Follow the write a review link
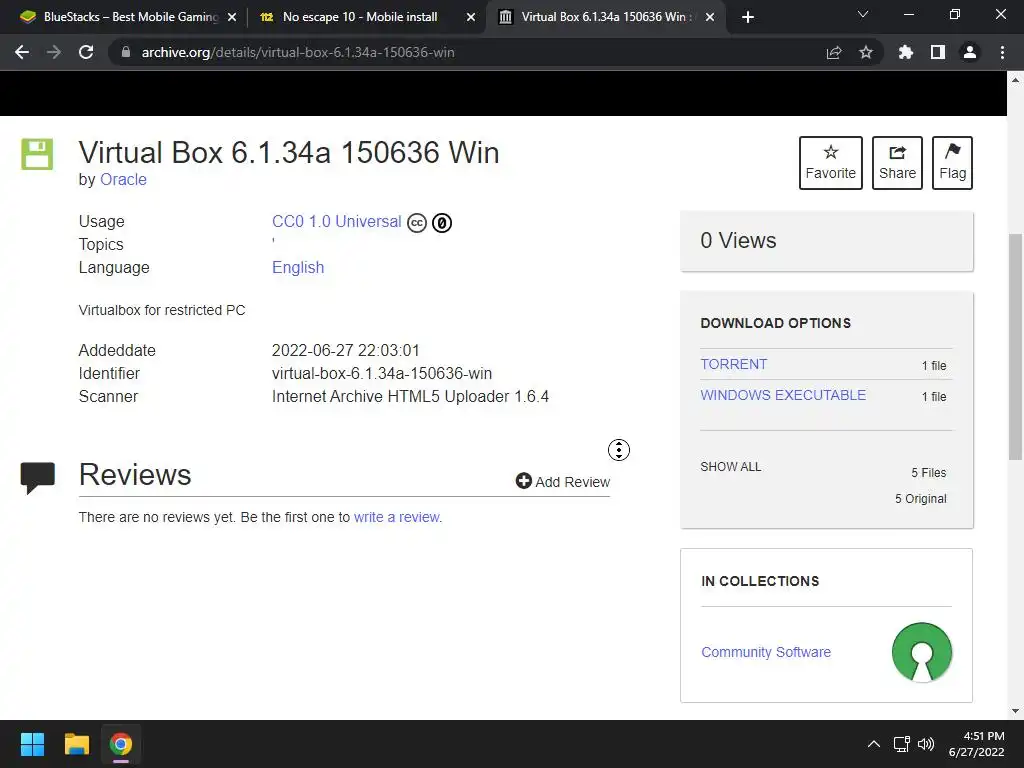 pos(396,517)
